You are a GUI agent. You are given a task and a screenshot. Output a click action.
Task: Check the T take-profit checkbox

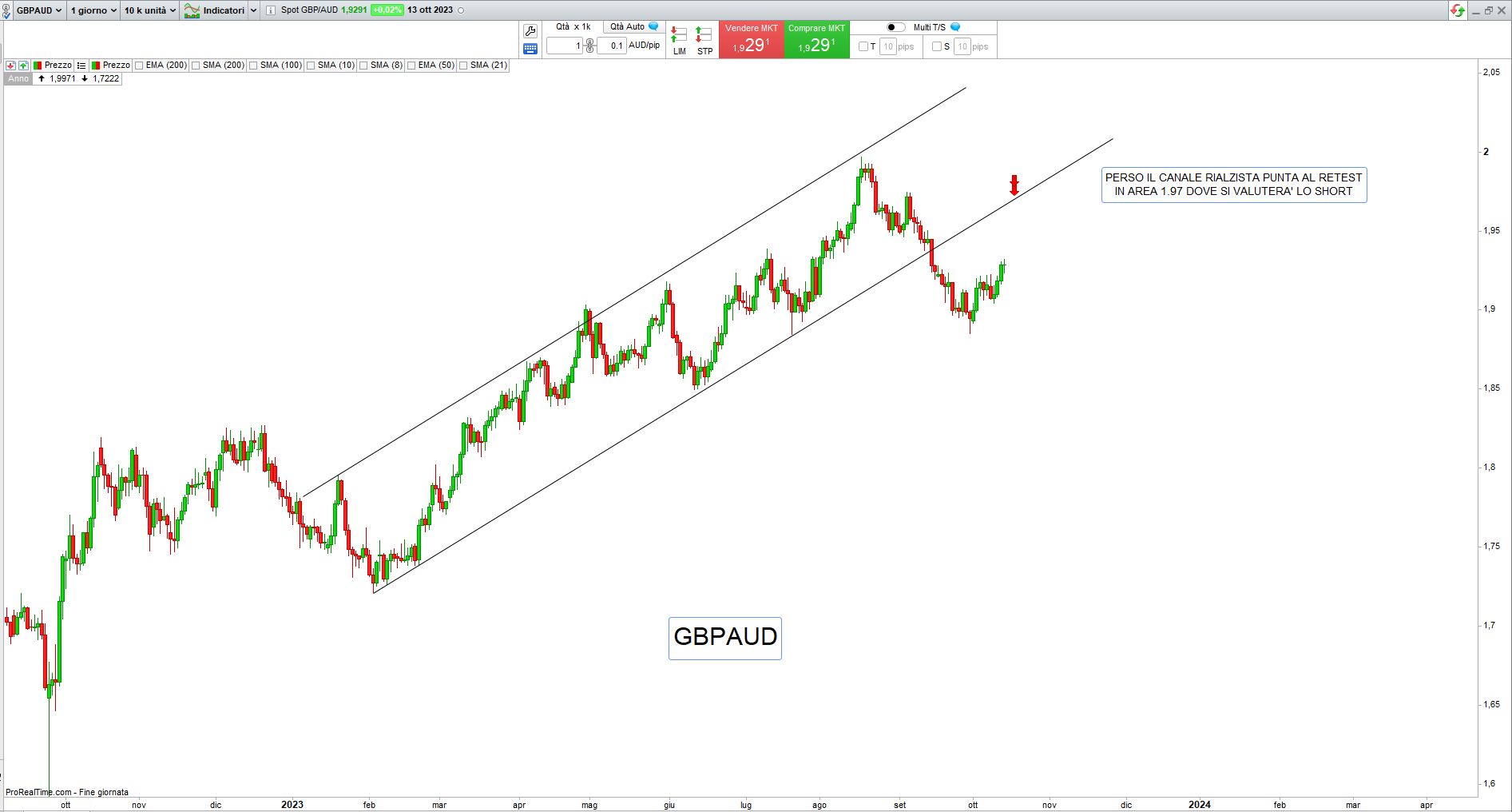[x=863, y=46]
